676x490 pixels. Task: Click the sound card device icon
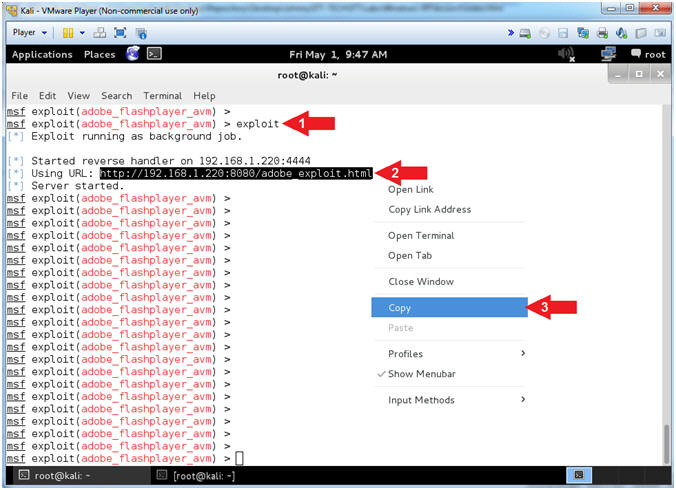(621, 33)
